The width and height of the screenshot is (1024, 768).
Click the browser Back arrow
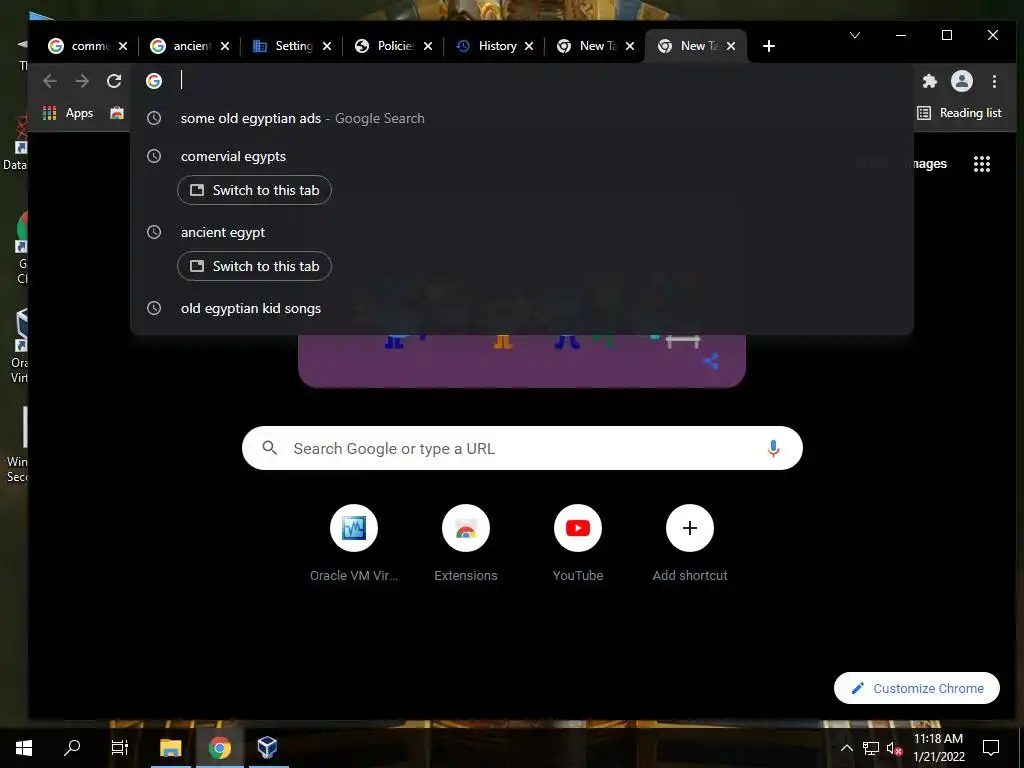[50, 81]
